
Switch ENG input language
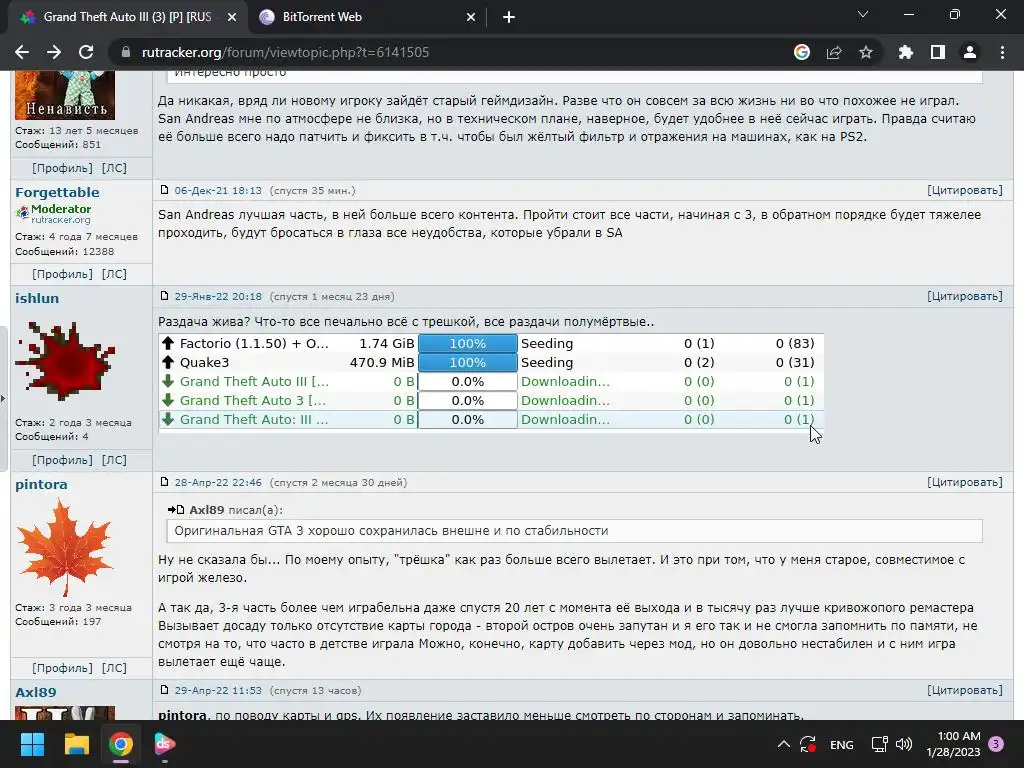(x=841, y=744)
